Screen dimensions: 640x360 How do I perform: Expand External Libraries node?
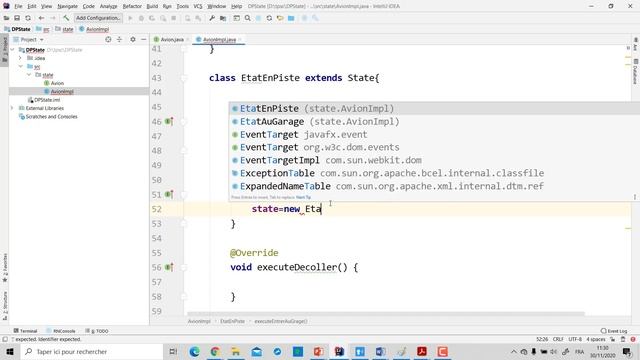[x=12, y=108]
